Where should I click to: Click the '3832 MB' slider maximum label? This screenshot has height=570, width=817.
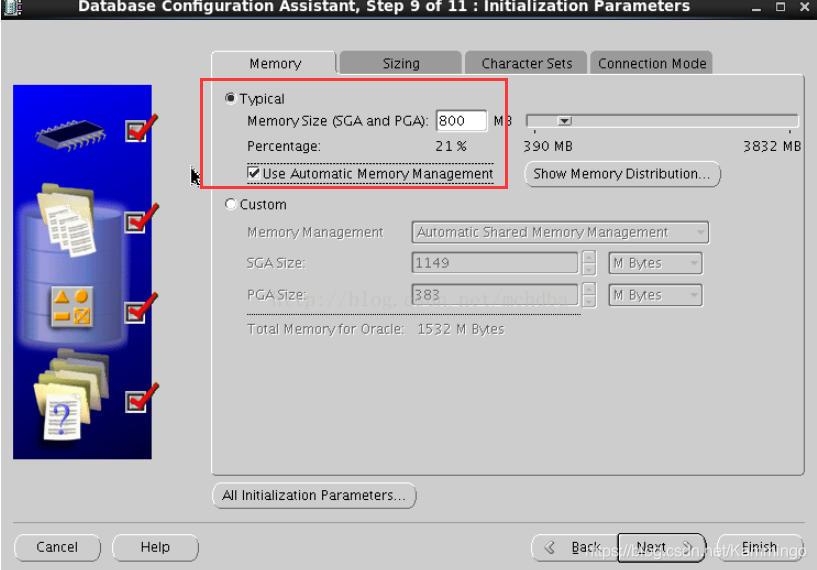772,146
